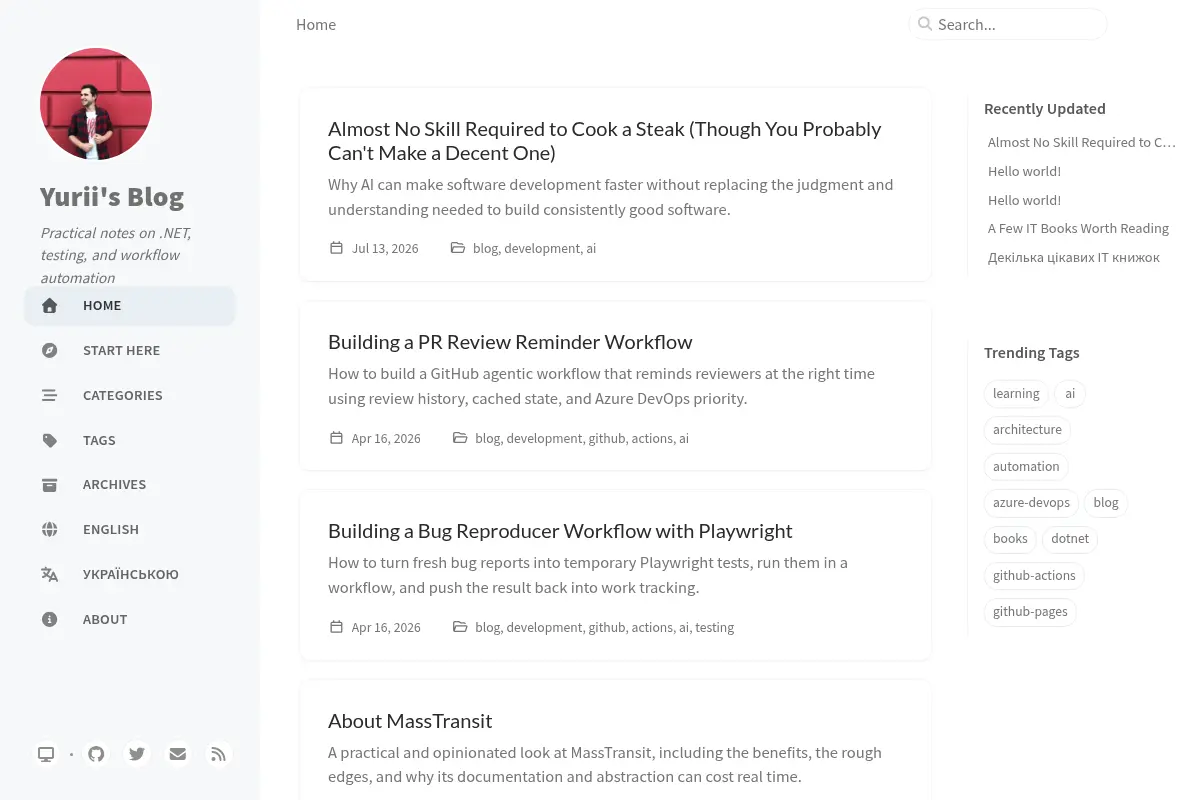Click calendar icon on Bug Reproducer post

(336, 626)
